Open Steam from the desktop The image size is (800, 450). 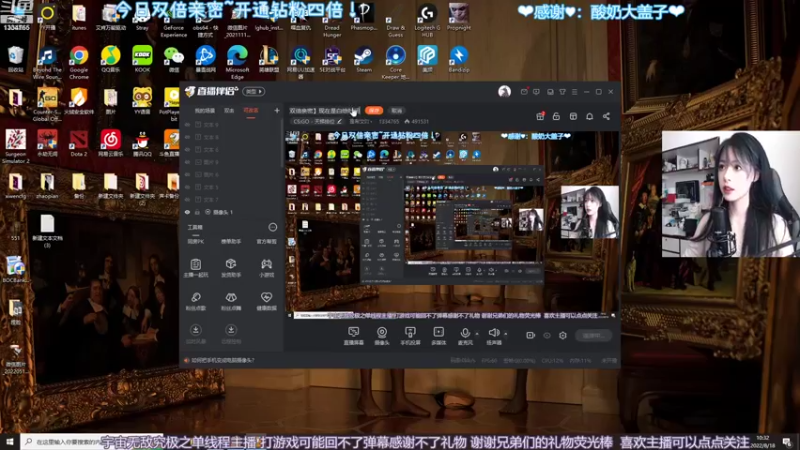(364, 59)
